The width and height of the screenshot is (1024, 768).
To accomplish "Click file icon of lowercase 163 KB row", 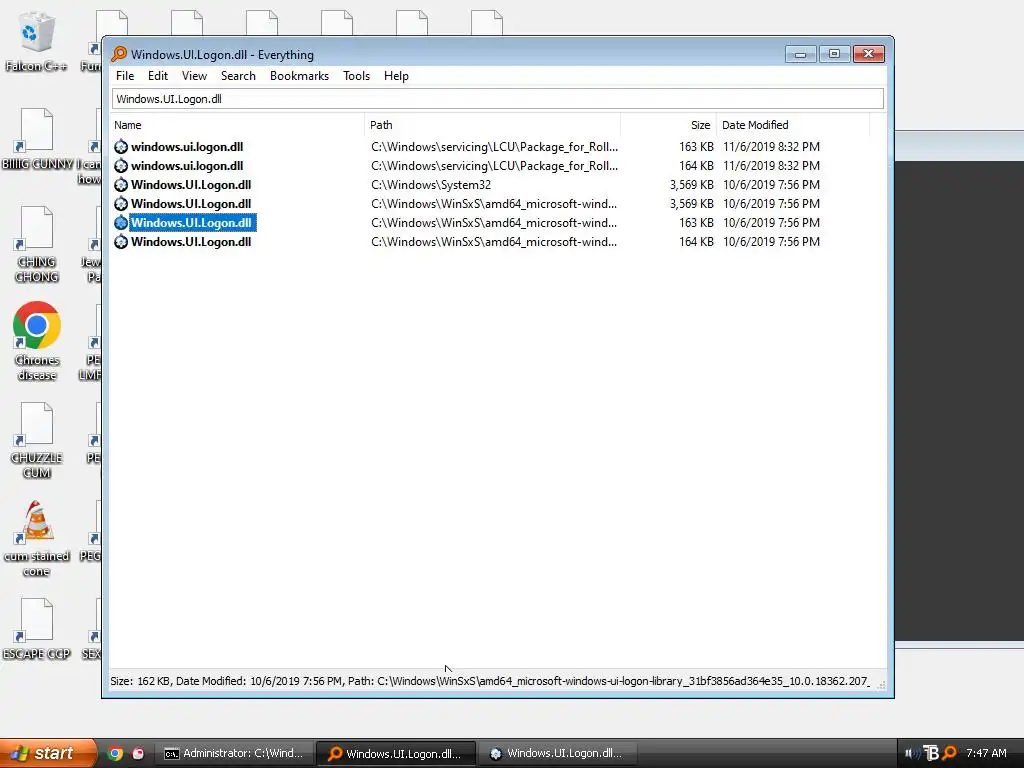I will pyautogui.click(x=121, y=147).
